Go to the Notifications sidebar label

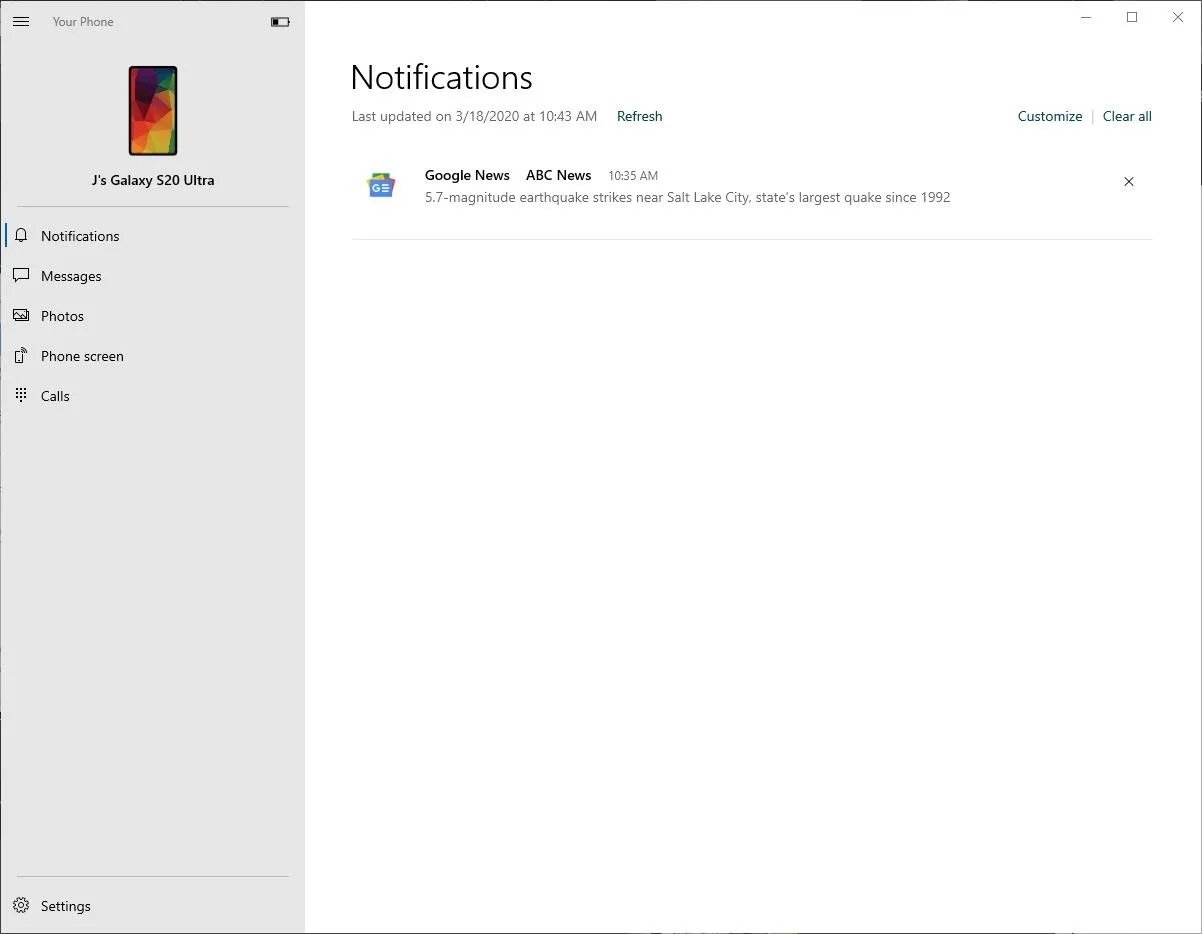click(x=80, y=236)
